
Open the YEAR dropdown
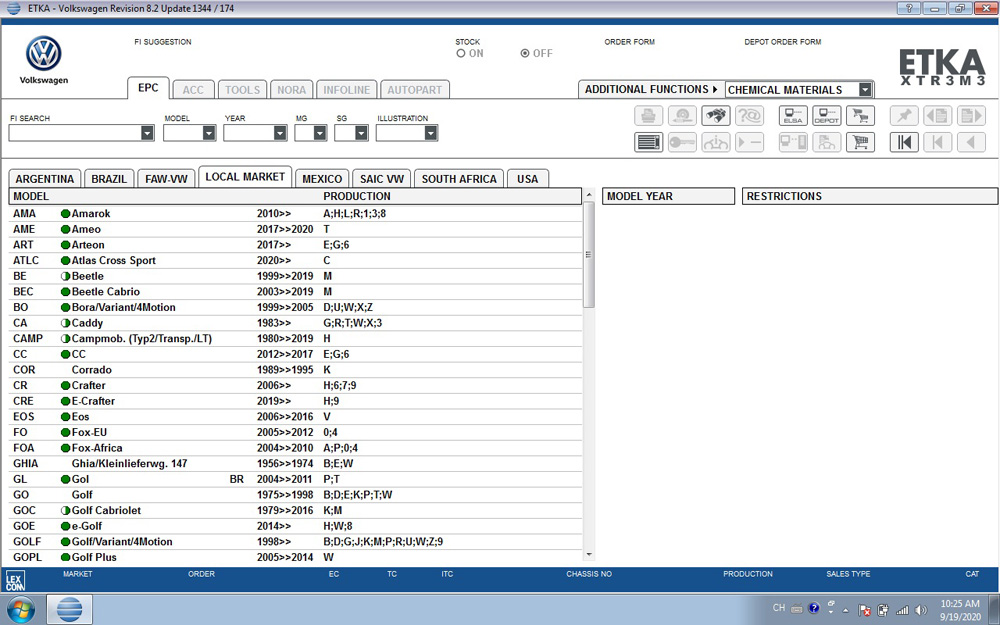(280, 133)
